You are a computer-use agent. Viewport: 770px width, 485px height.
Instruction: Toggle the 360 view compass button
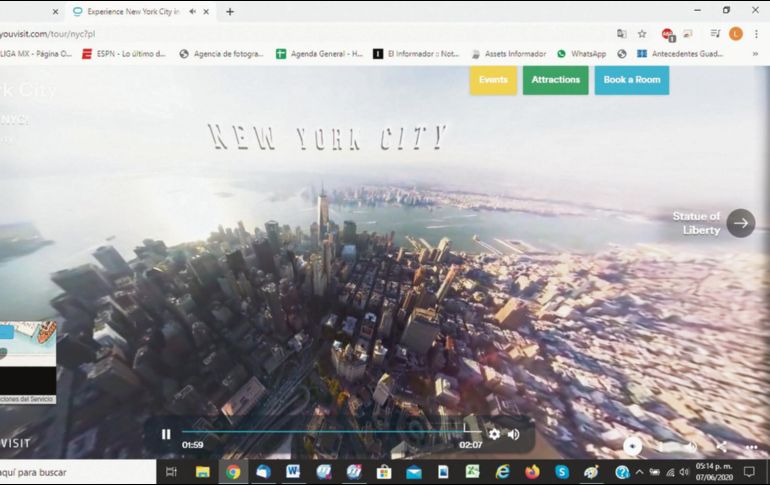[x=632, y=446]
